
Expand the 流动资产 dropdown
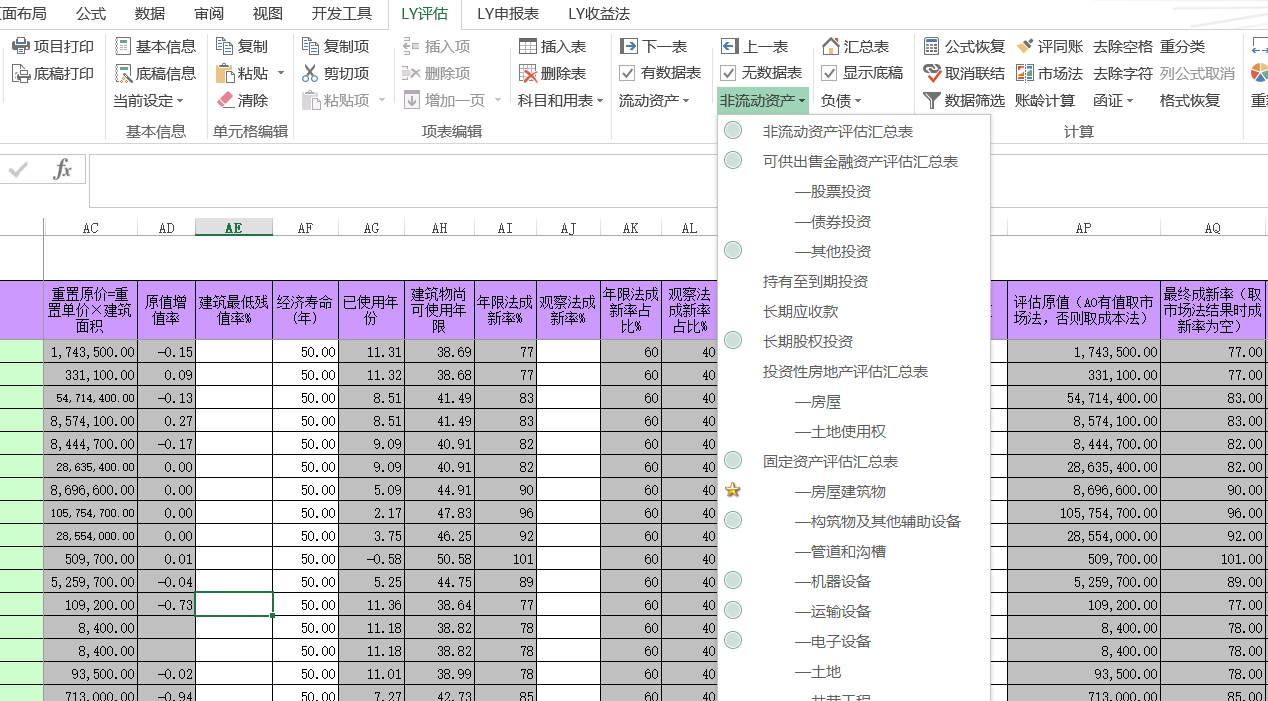click(654, 101)
